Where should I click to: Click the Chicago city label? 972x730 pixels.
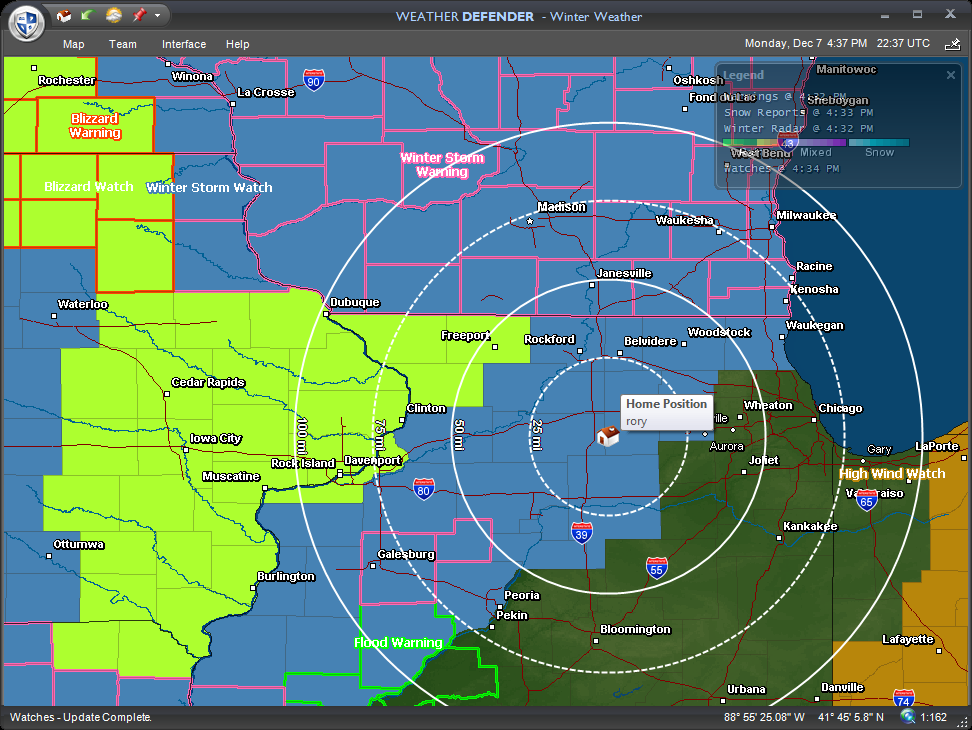tap(840, 408)
